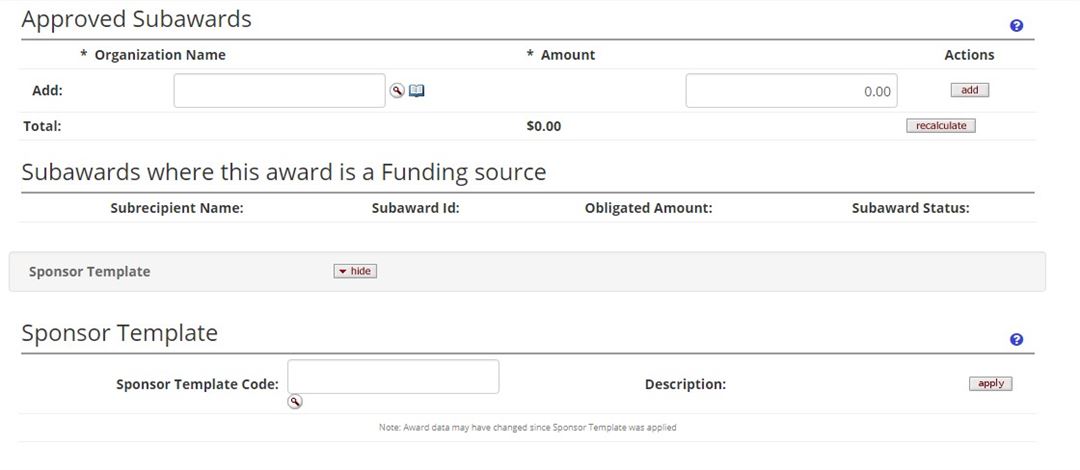Focus the Sponsor Template Code field
1080x470 pixels.
pyautogui.click(x=393, y=377)
